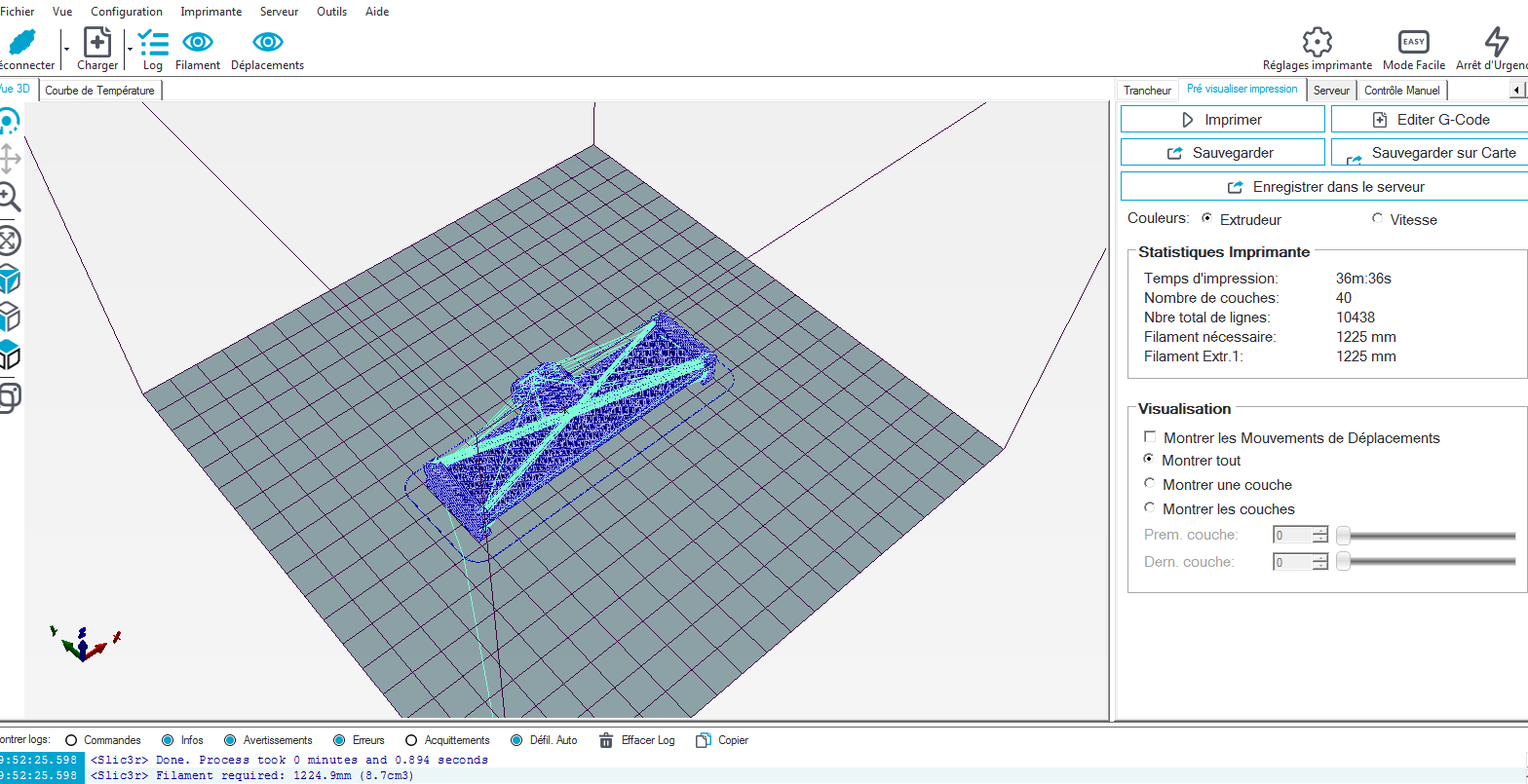Viewport: 1528px width, 784px height.
Task: Click the Editer G-Code button
Action: point(1430,120)
